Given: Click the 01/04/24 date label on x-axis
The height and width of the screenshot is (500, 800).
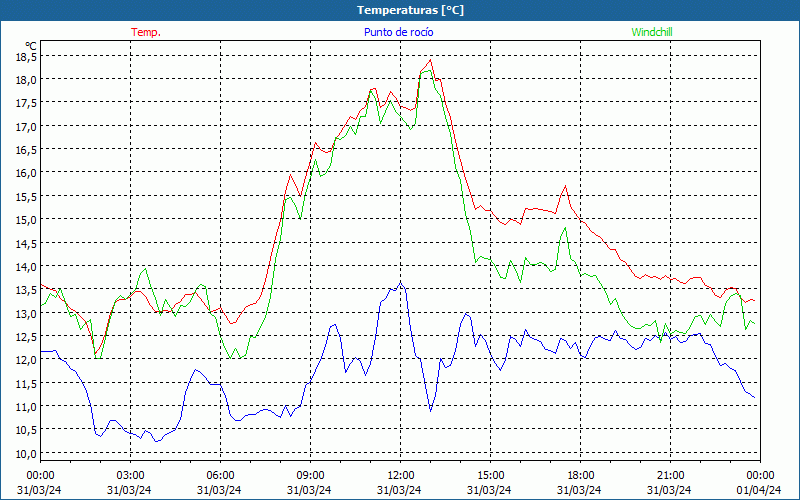Looking at the screenshot, I should pos(759,490).
